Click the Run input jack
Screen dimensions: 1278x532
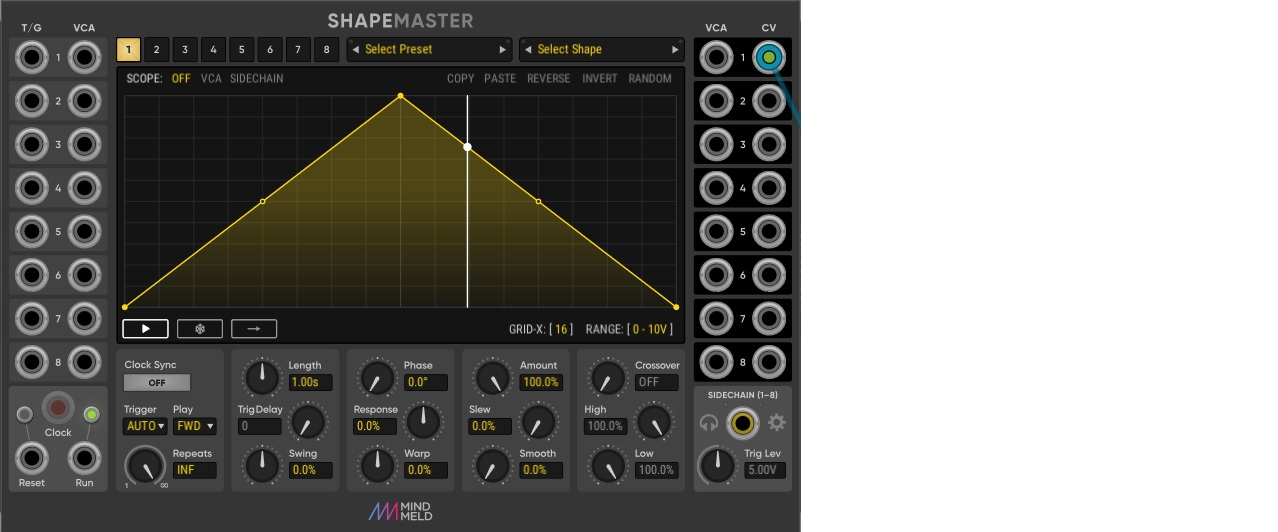point(84,458)
